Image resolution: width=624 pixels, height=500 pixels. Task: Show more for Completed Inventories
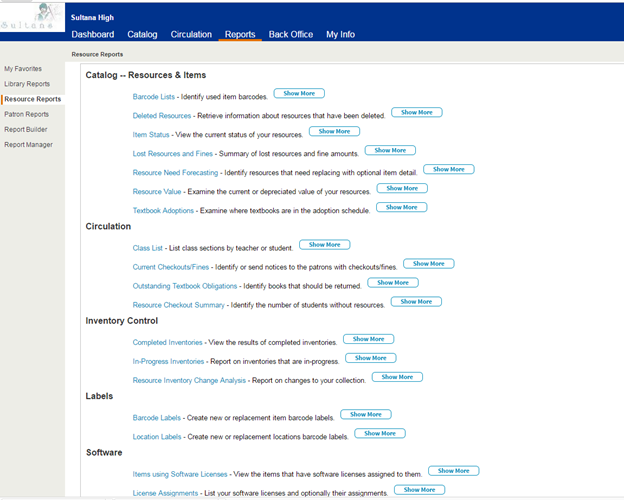coord(369,339)
